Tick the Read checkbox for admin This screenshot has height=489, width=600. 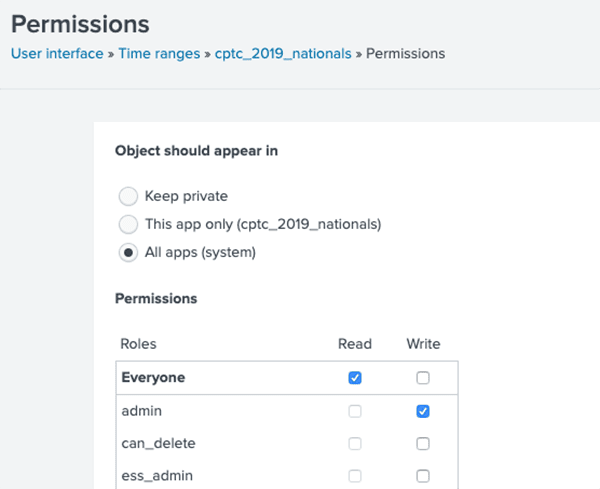click(355, 411)
